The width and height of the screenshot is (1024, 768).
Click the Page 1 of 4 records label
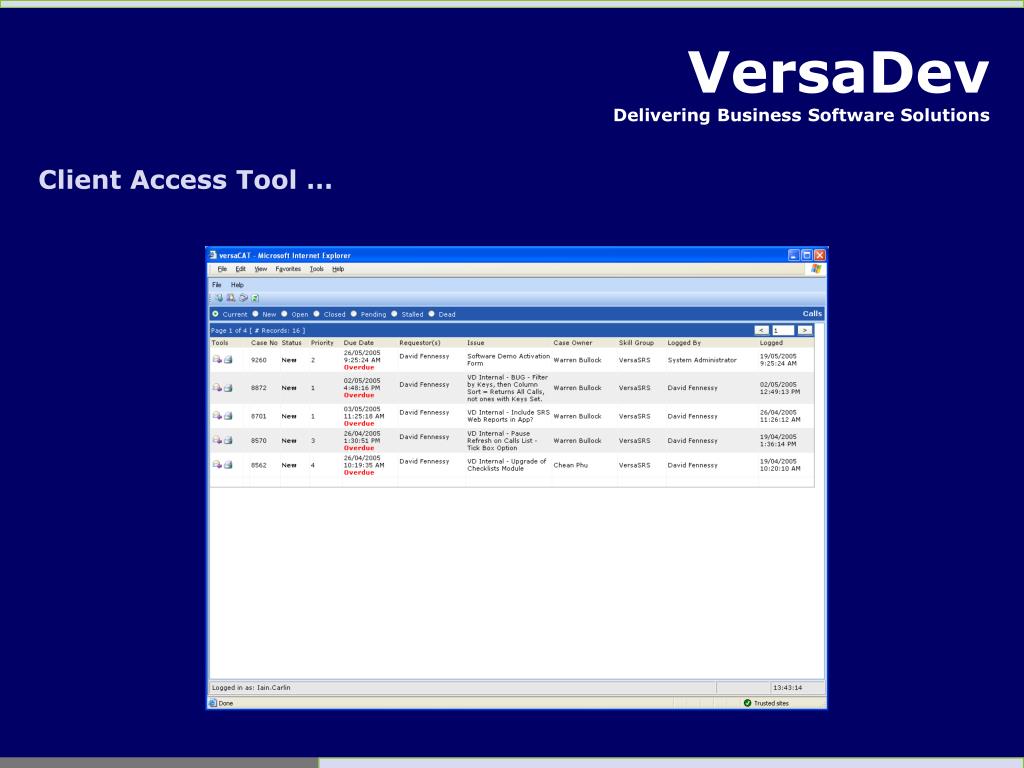coord(257,330)
